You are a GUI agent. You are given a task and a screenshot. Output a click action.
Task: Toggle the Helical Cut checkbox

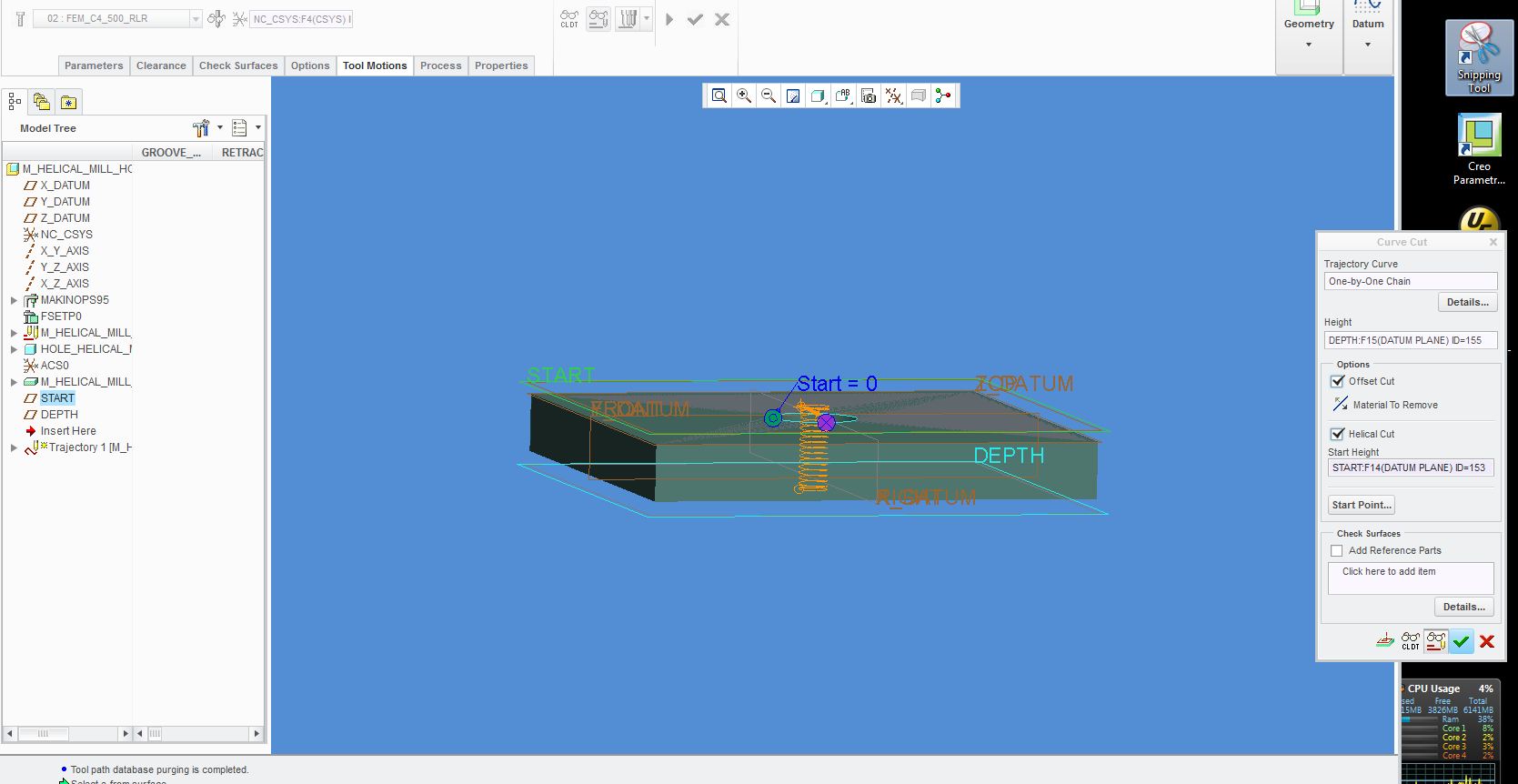[1337, 434]
